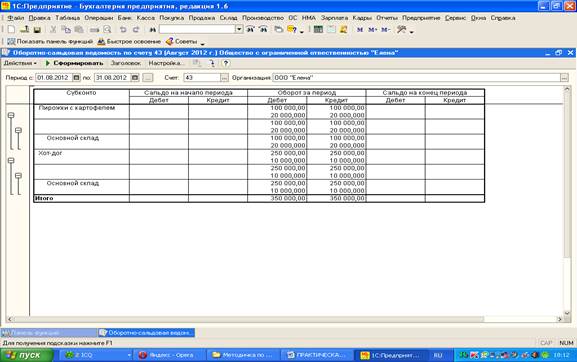Screen dimensions: 577x362
Task: Switch to the Opera taskbar item
Action: coord(171,355)
